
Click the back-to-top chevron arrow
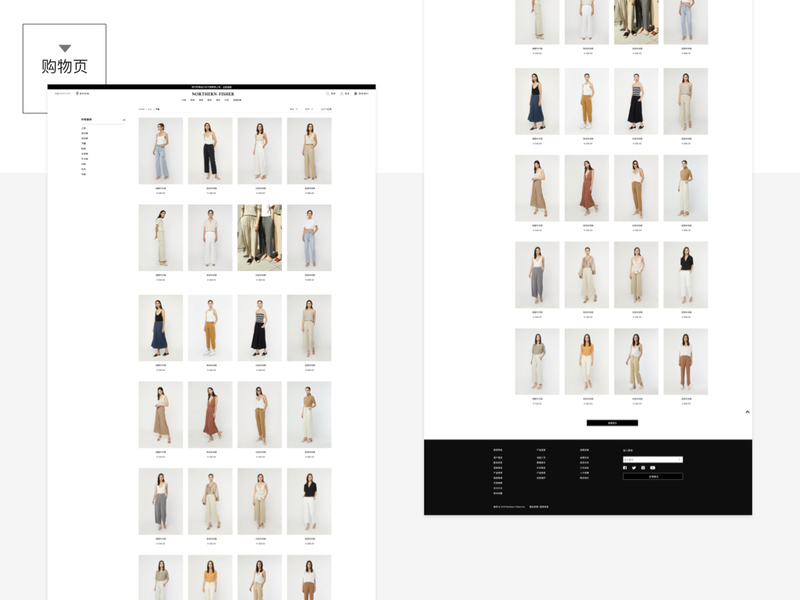click(x=747, y=412)
